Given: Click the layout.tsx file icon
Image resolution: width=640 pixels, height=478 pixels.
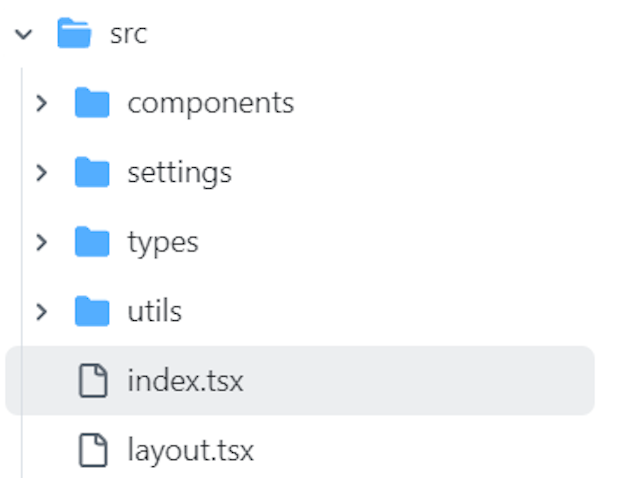Looking at the screenshot, I should pyautogui.click(x=93, y=450).
